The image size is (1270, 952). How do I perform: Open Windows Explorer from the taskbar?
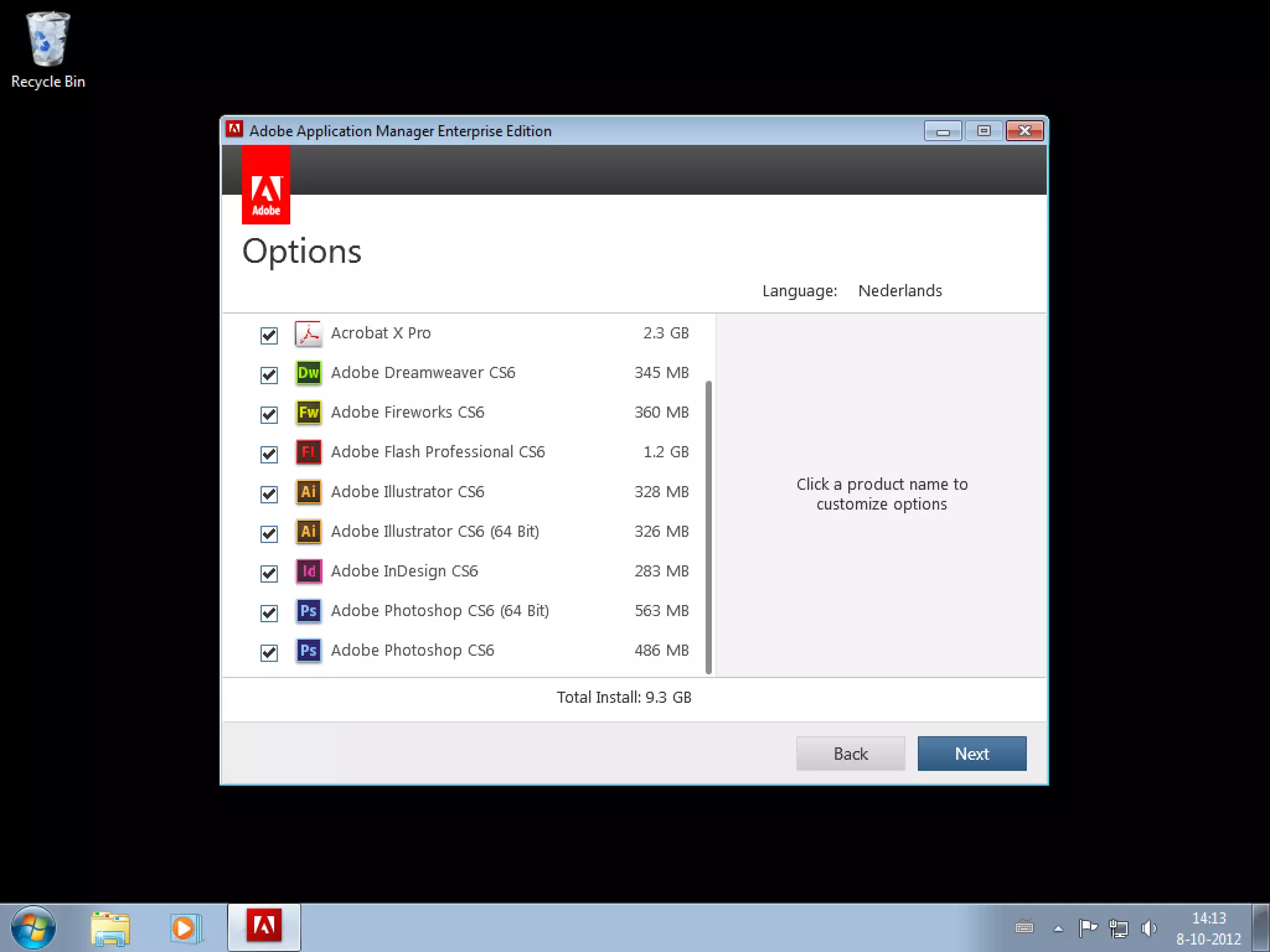[110, 928]
